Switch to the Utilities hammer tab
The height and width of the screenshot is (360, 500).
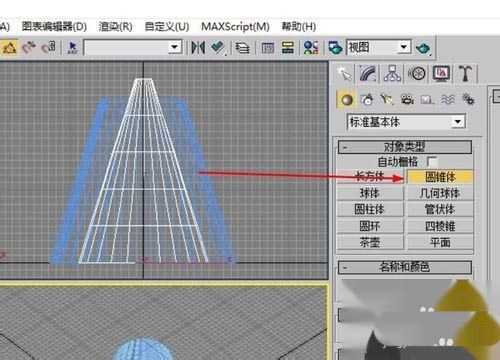coord(466,74)
